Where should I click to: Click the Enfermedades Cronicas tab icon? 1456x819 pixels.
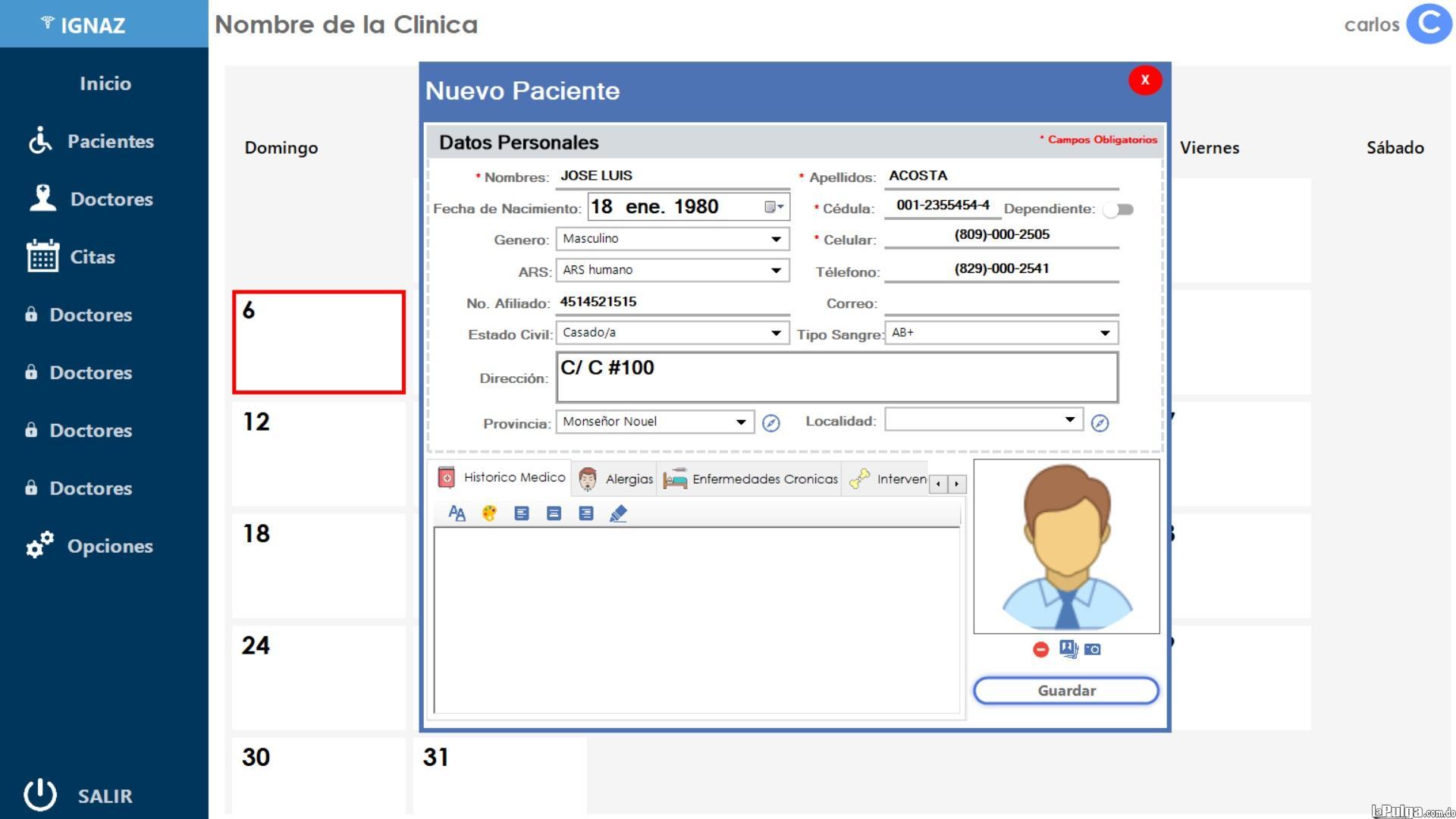(675, 480)
